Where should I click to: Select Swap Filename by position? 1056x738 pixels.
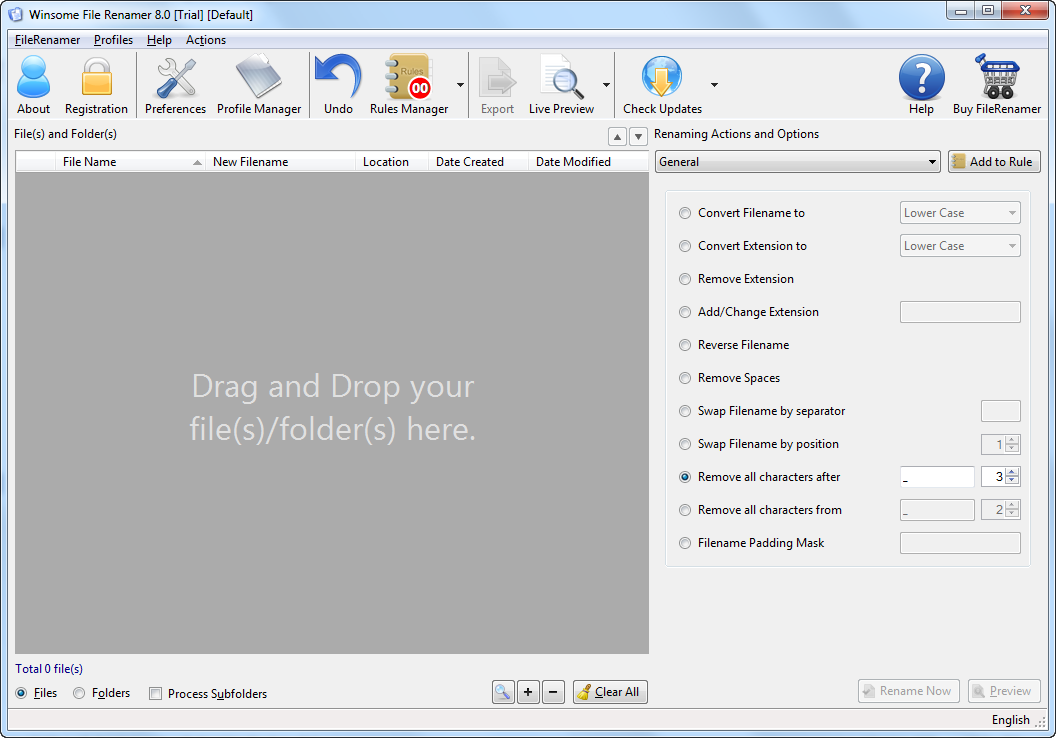click(x=685, y=444)
